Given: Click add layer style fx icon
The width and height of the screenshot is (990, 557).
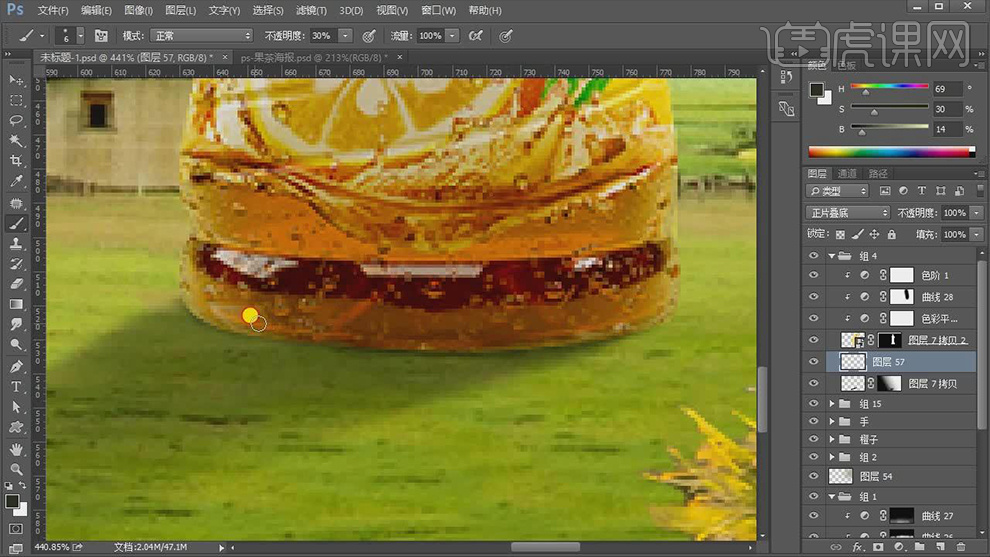Looking at the screenshot, I should pos(857,547).
